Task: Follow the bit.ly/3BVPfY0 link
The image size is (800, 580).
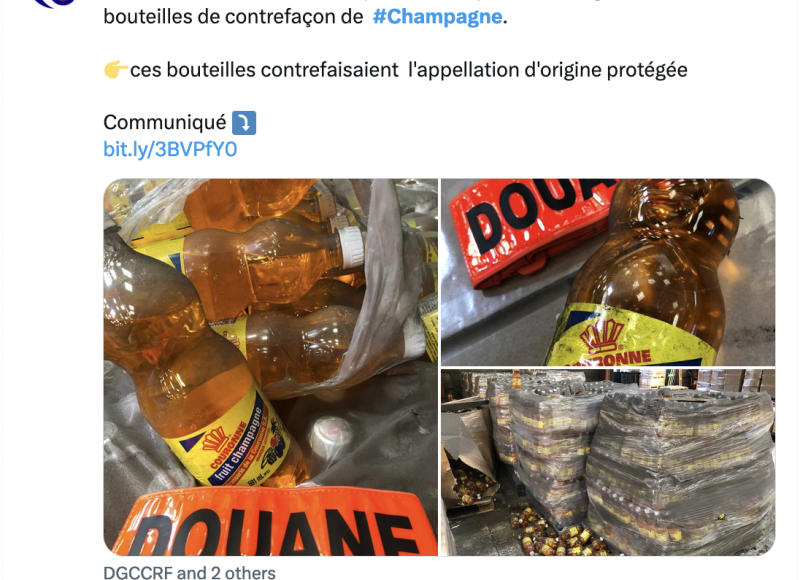Action: click(170, 149)
